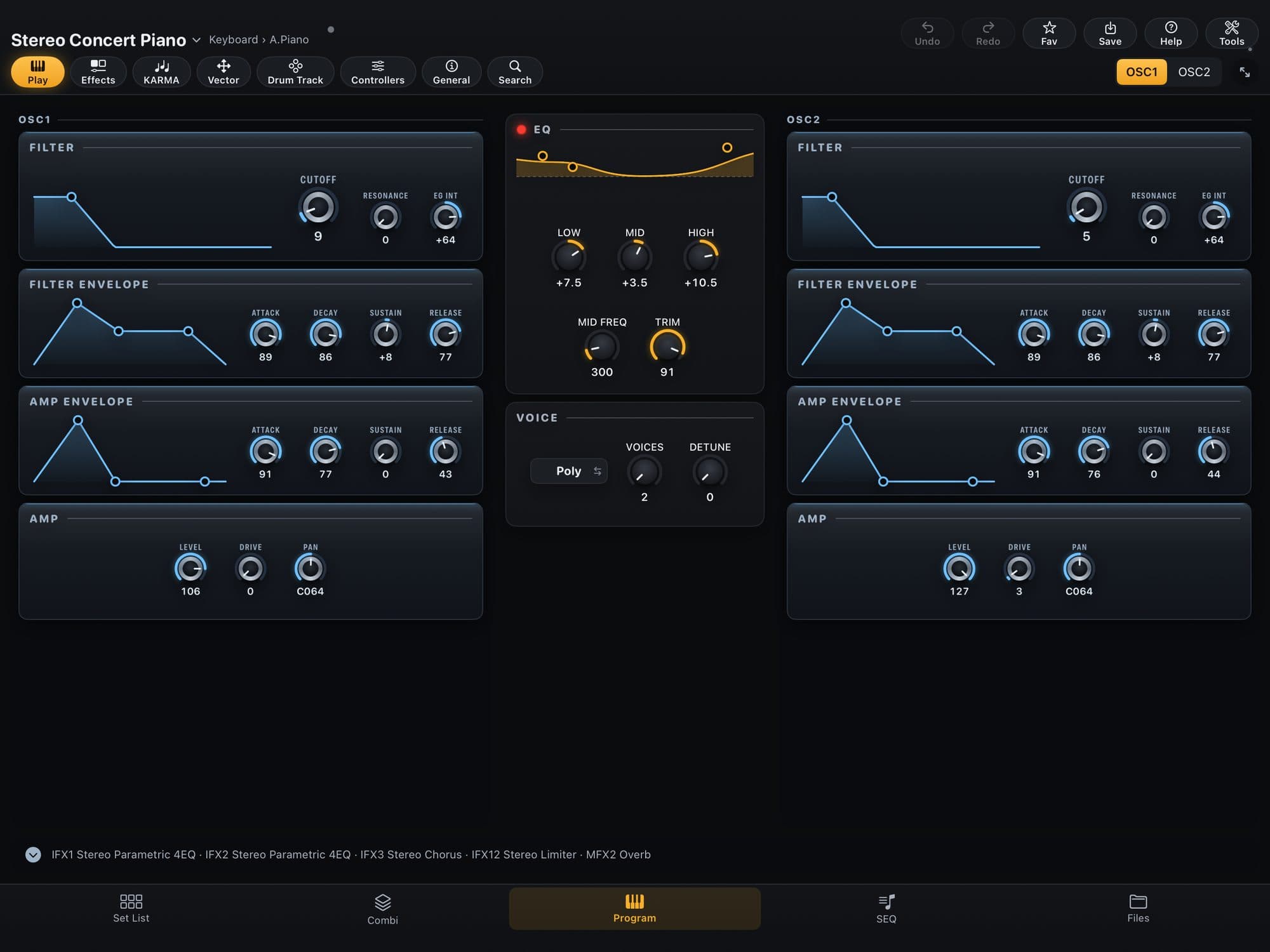
Task: Save the current program
Action: tap(1110, 34)
